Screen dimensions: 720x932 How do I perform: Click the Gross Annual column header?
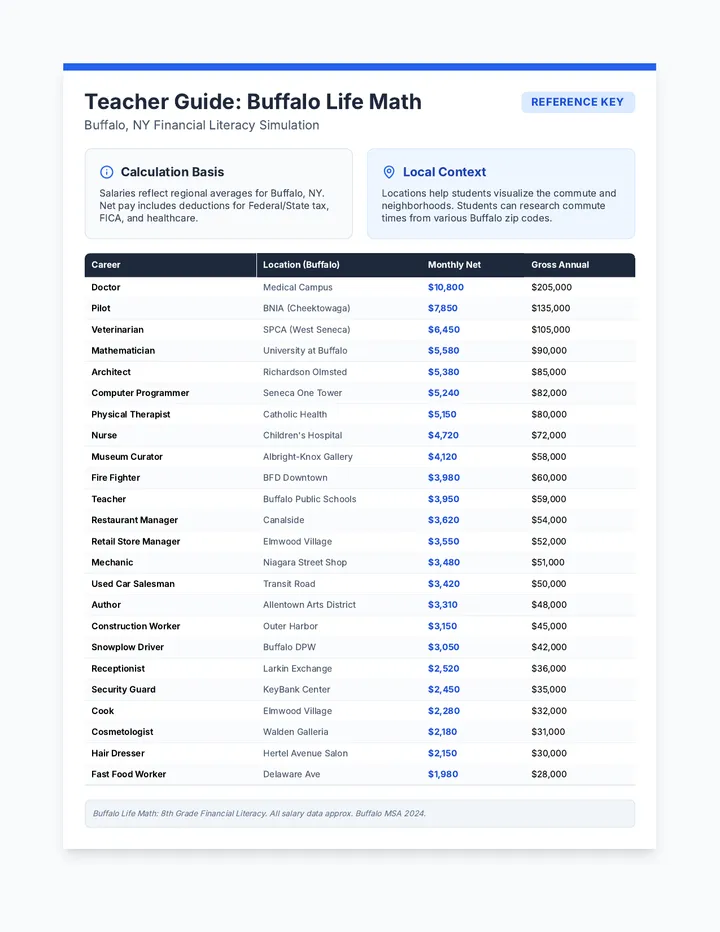click(560, 265)
